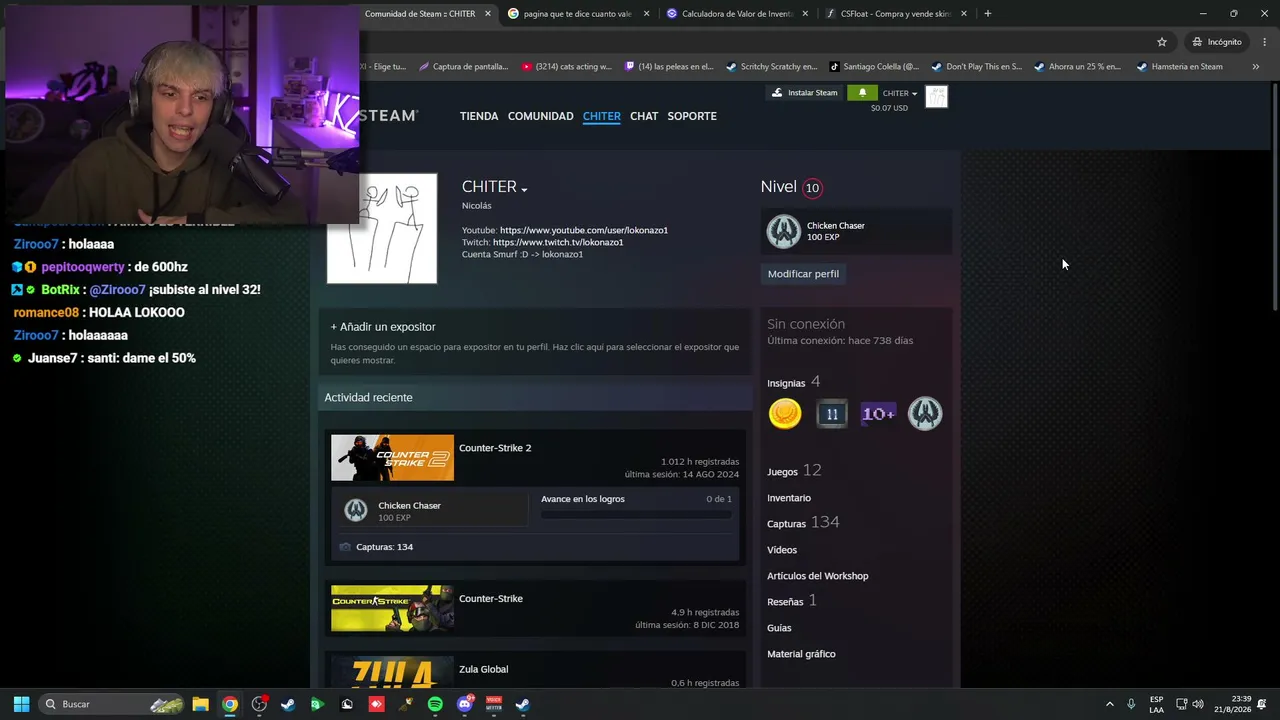Open the Capturas 134 sidebar link
This screenshot has height=720, width=1280.
(x=803, y=523)
